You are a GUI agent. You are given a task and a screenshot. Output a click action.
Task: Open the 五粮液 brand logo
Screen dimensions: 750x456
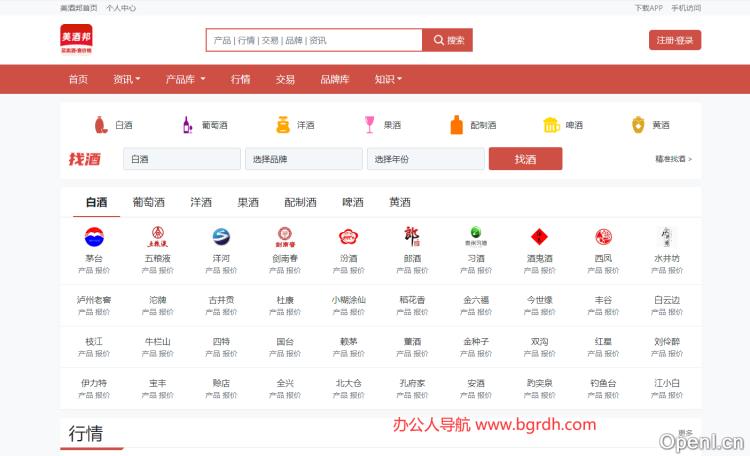pyautogui.click(x=158, y=237)
